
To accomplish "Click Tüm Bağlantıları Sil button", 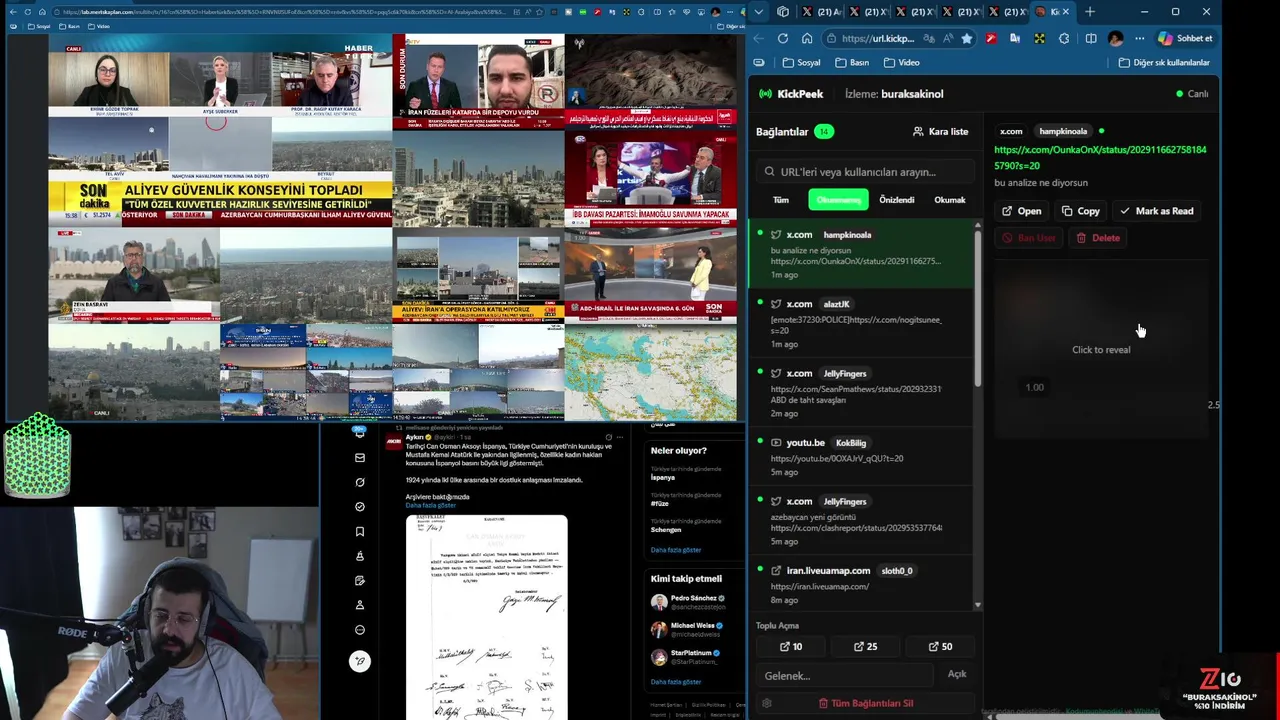I will tap(866, 703).
